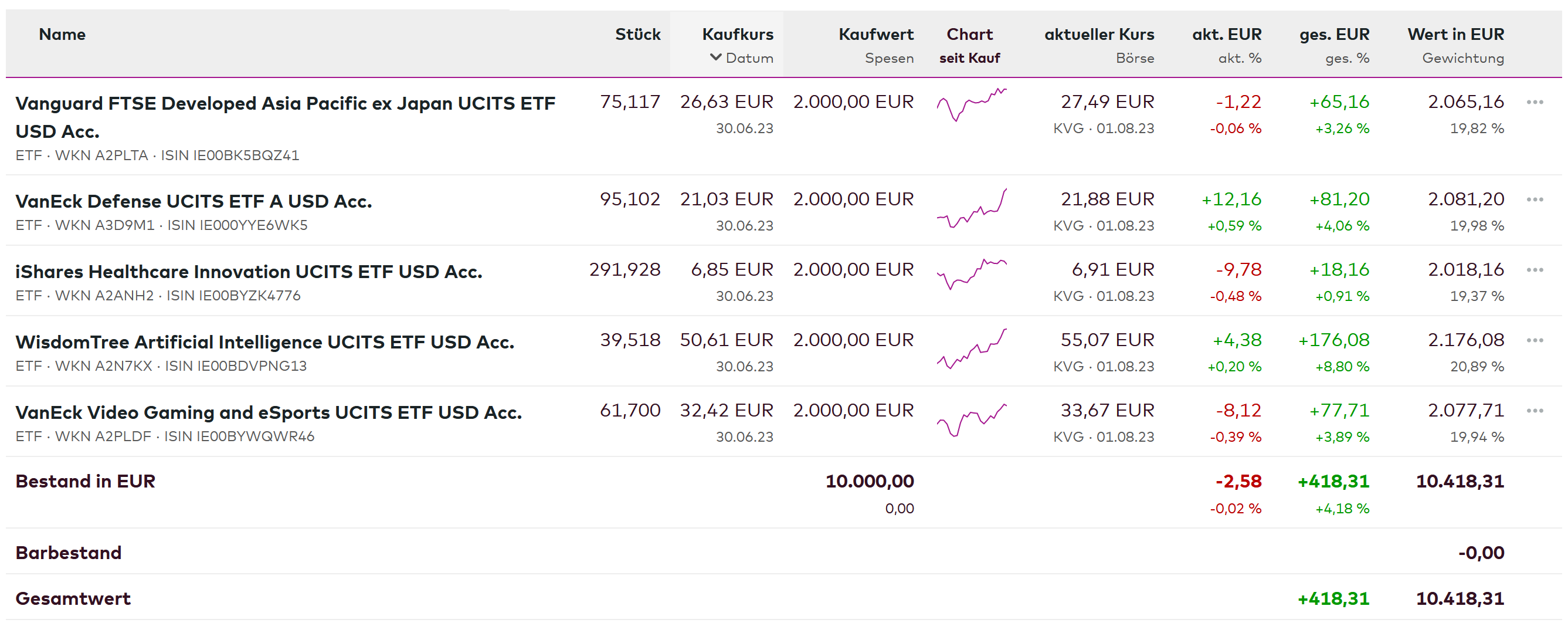
Task: Sort table by Name column header
Action: 62,35
